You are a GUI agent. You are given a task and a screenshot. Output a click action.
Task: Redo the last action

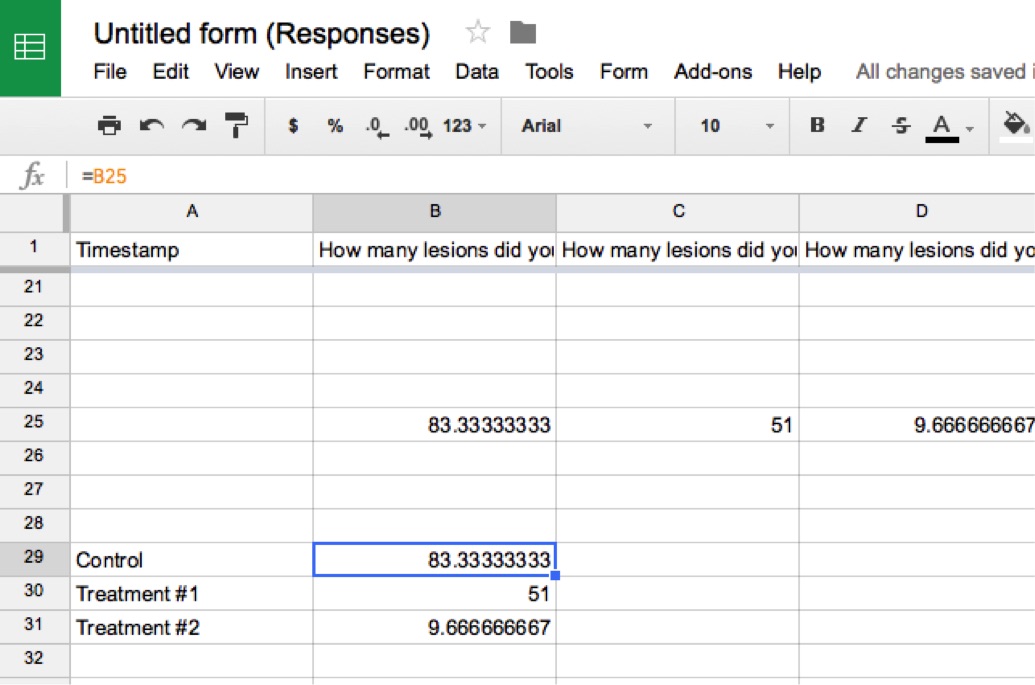pyautogui.click(x=194, y=126)
